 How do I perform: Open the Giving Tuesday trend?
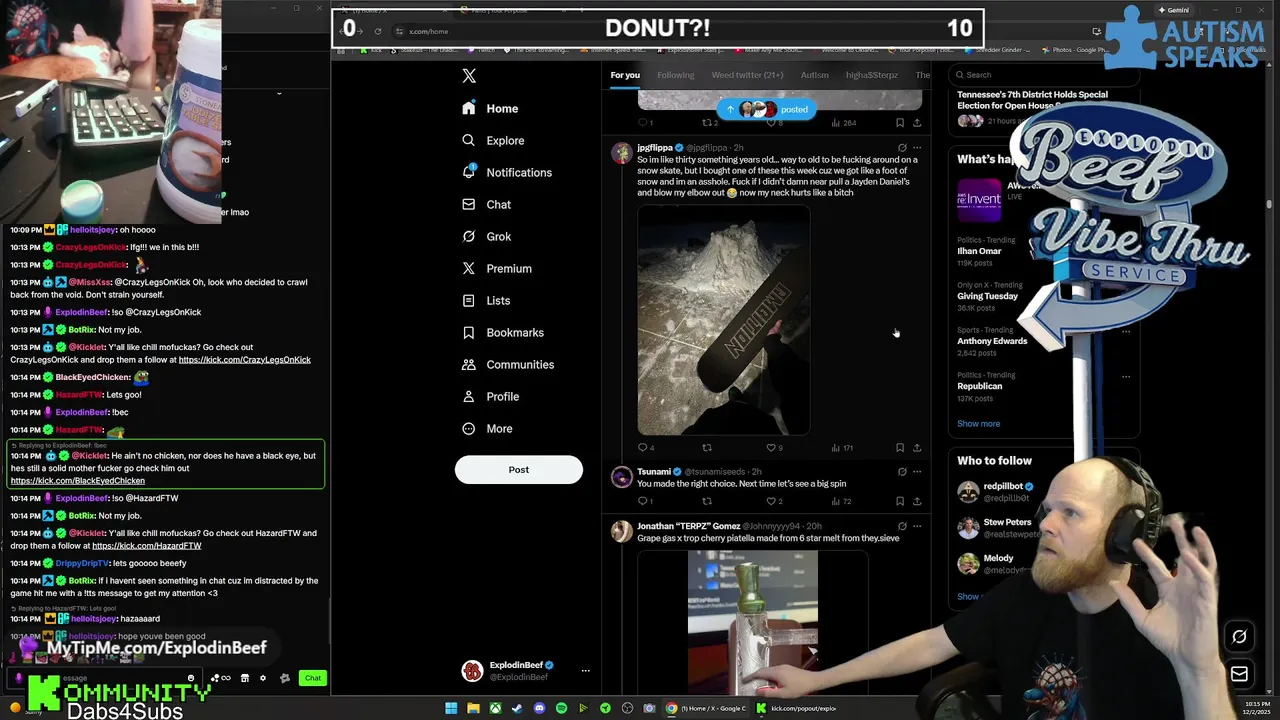coord(987,296)
